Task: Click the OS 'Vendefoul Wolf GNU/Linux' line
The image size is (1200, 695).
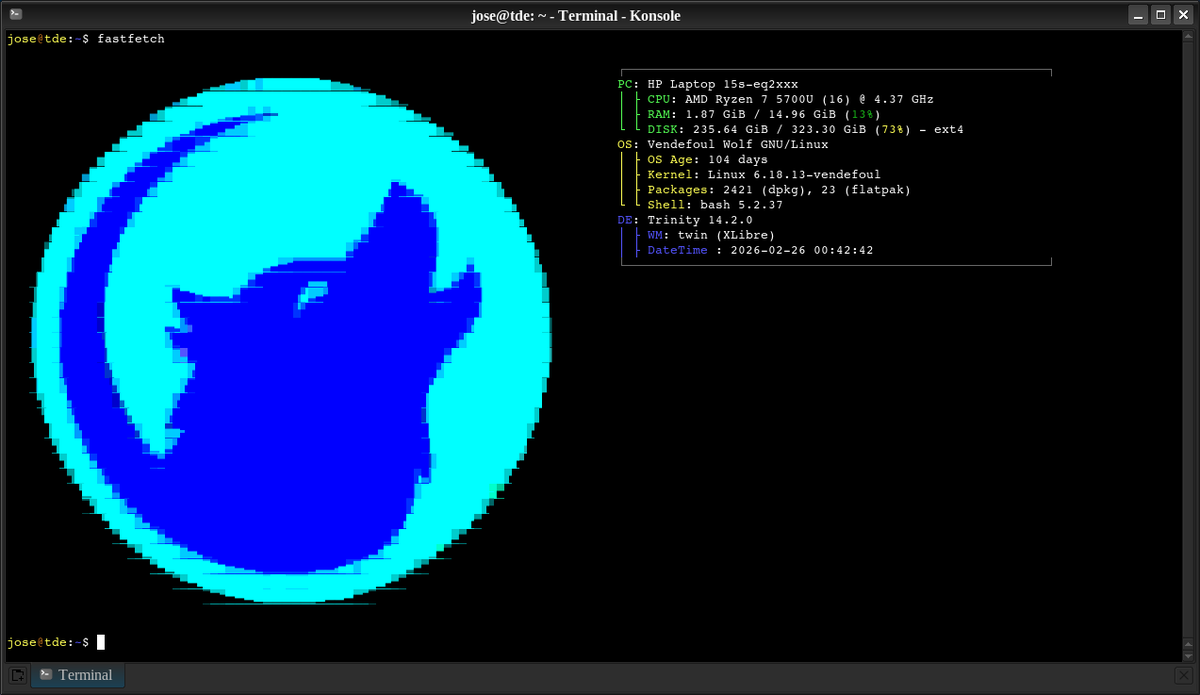Action: [x=723, y=145]
